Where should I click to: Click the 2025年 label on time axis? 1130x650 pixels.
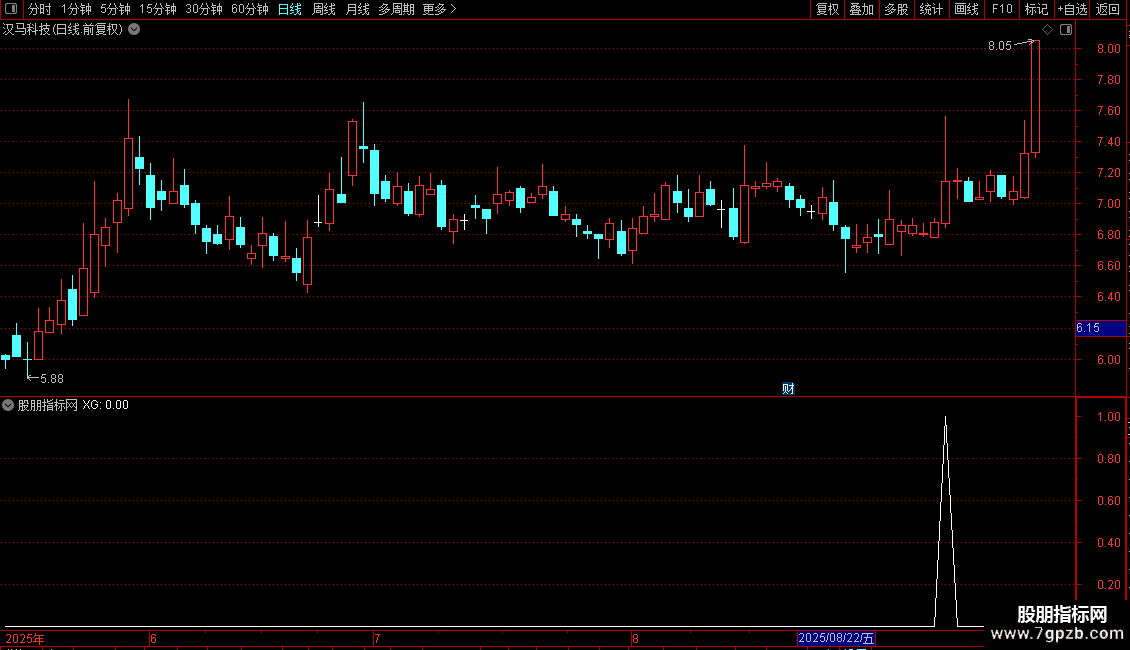(25, 639)
